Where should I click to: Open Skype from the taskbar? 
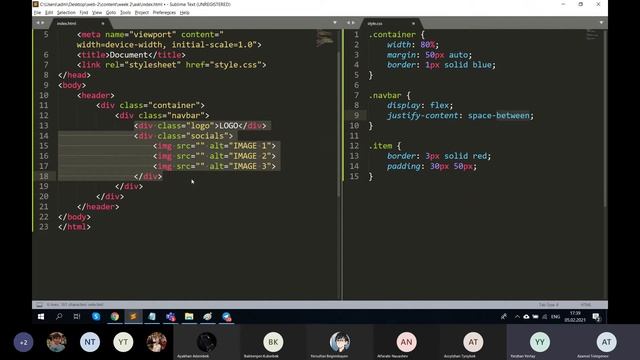96,317
